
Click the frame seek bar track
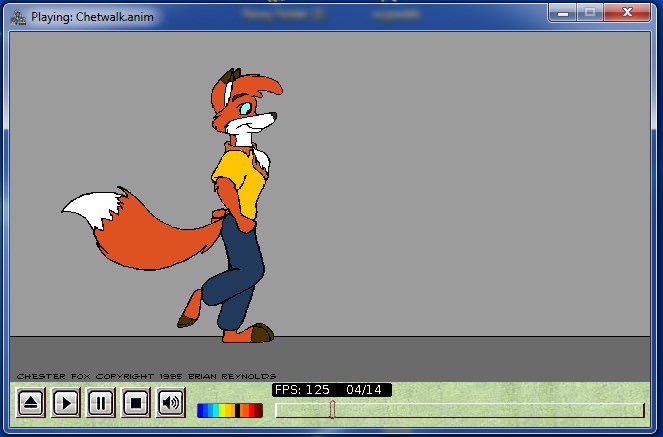pos(460,410)
